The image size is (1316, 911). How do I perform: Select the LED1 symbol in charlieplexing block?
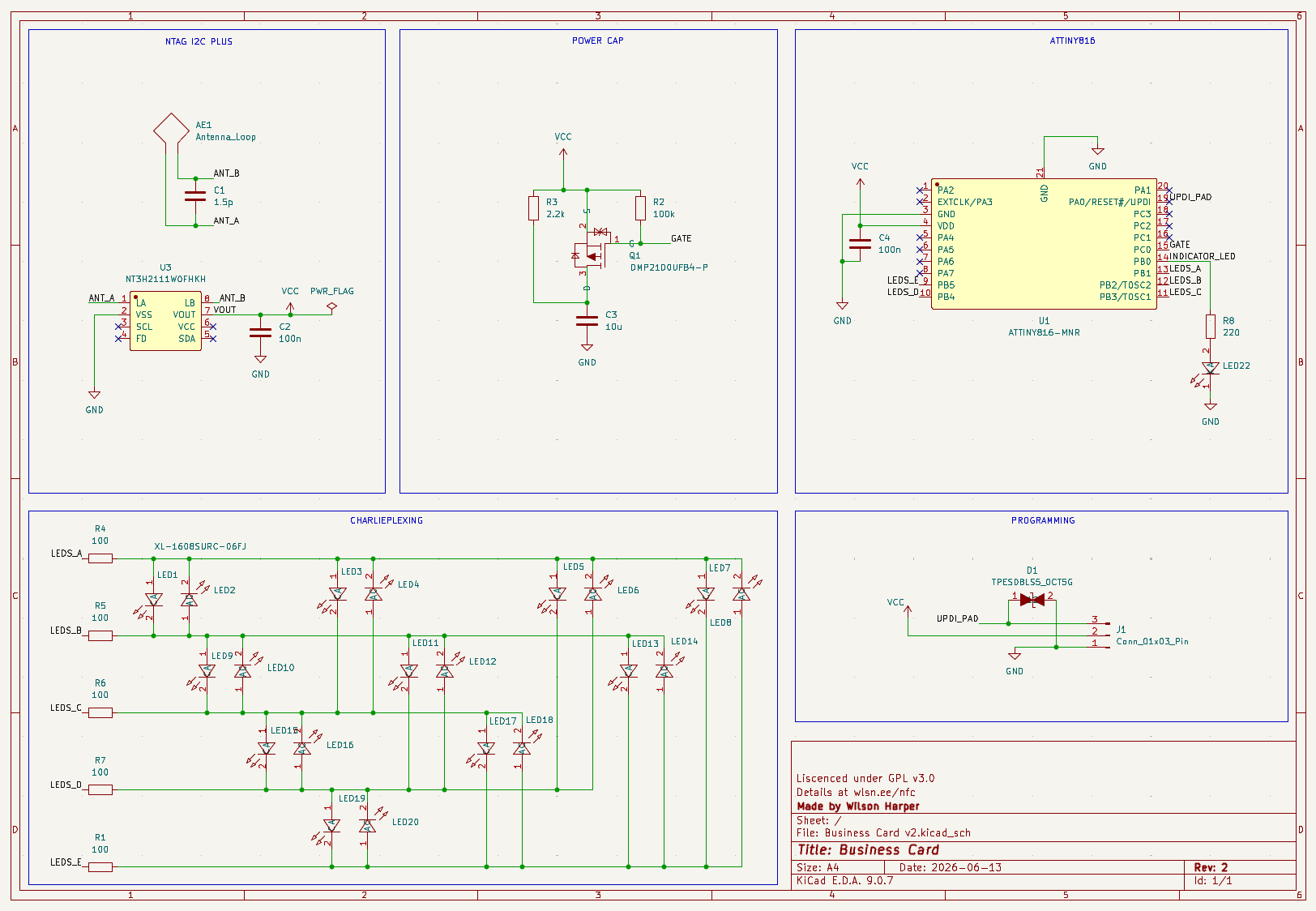pyautogui.click(x=153, y=600)
